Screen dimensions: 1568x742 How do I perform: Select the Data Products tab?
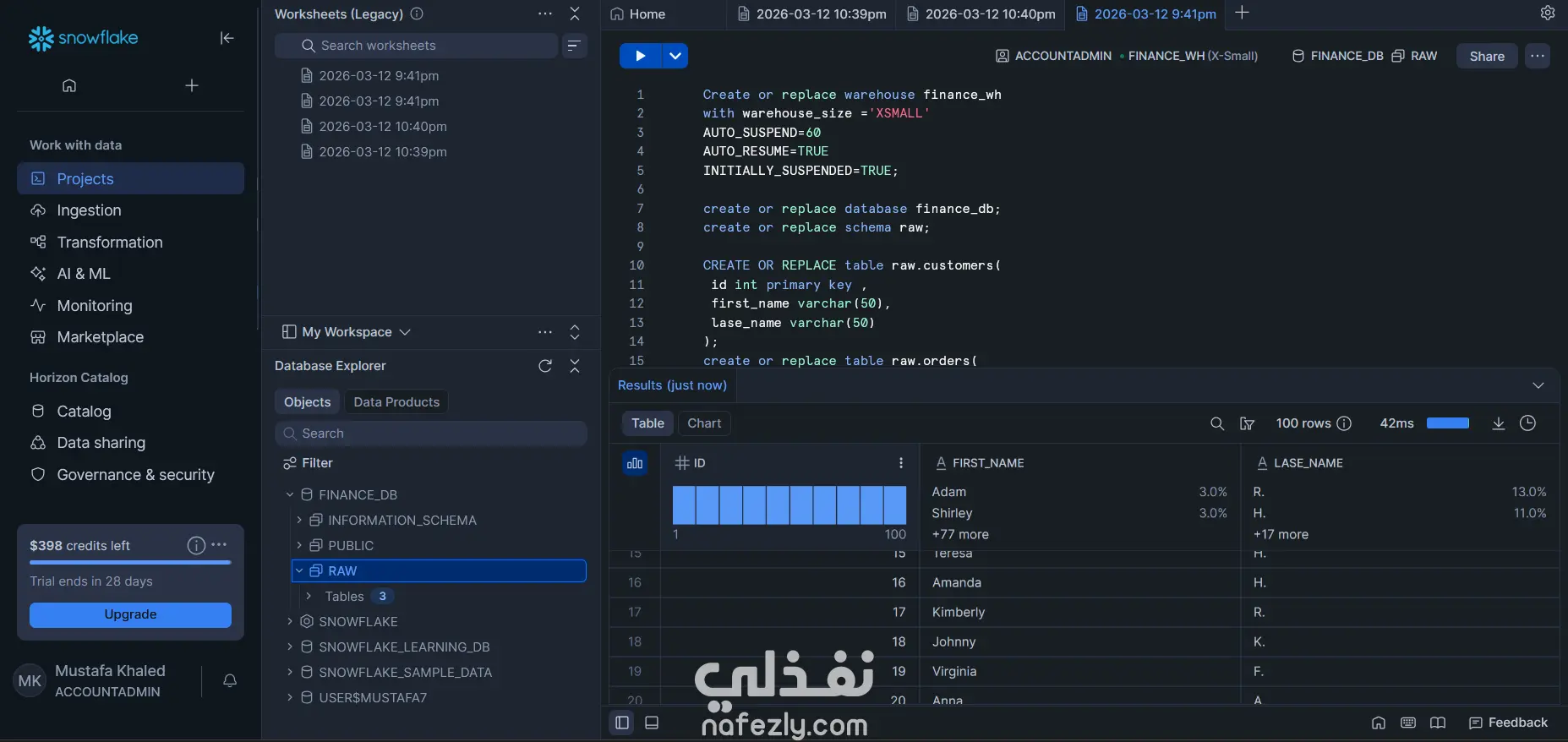396,402
